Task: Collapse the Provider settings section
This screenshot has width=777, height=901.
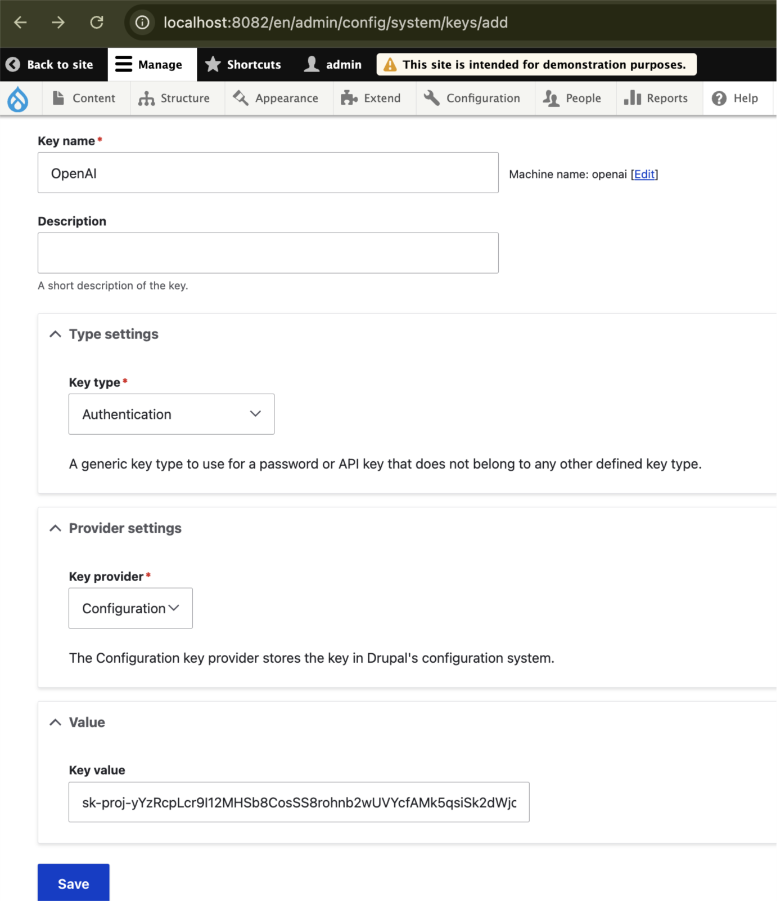Action: 116,528
